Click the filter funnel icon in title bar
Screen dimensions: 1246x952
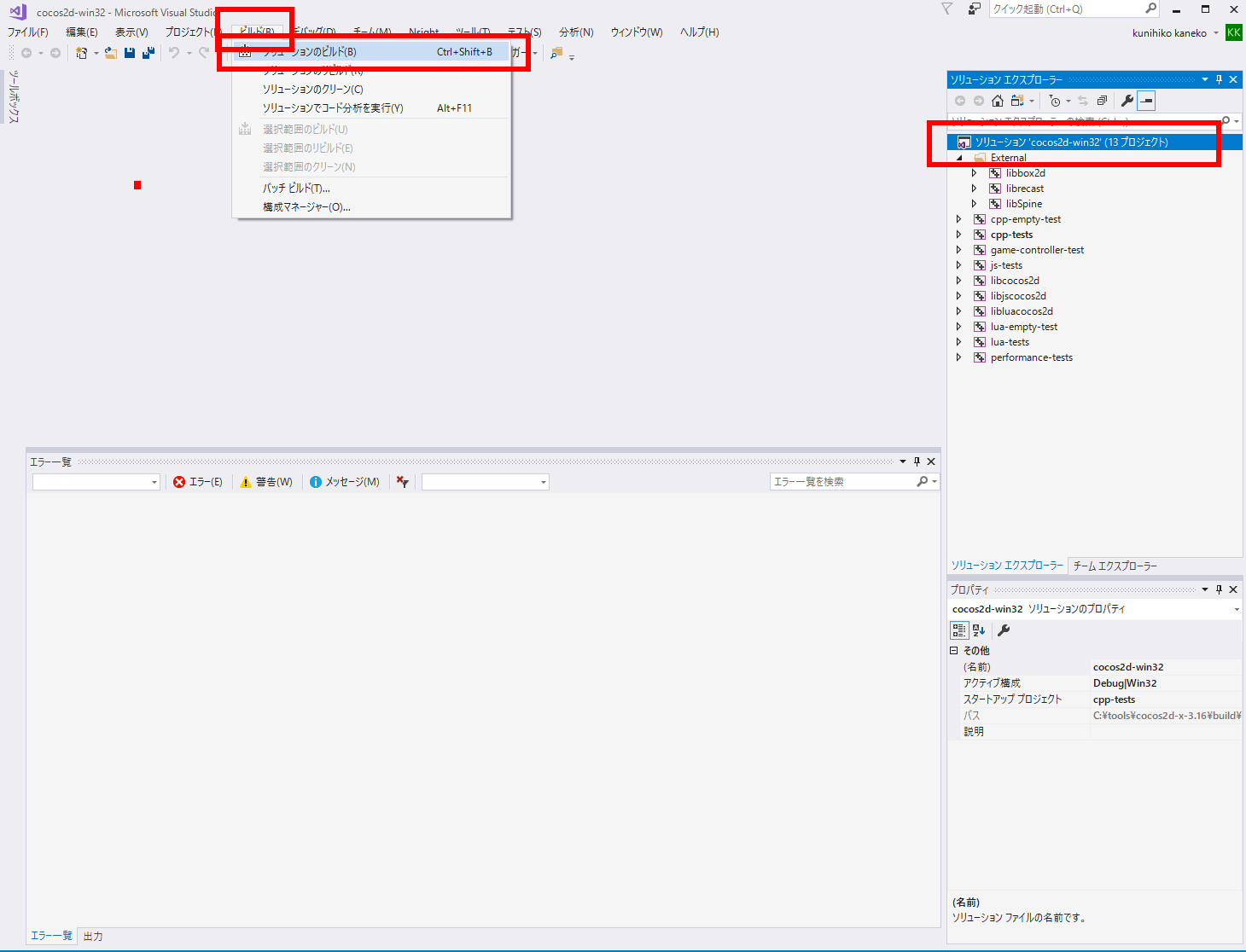click(946, 9)
